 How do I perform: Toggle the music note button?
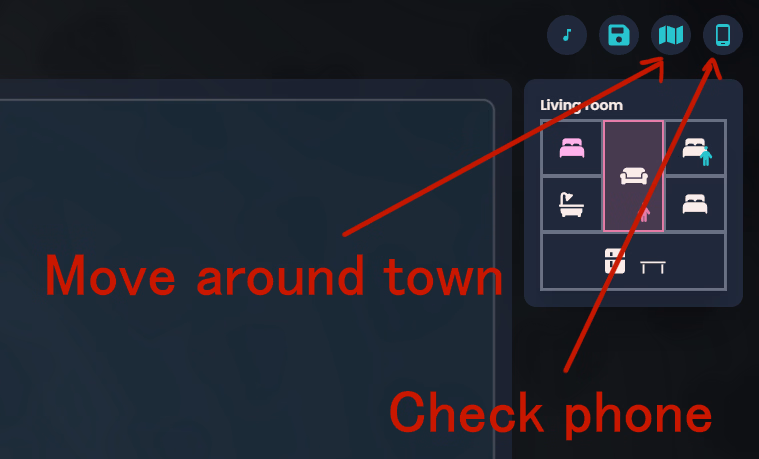(x=567, y=35)
